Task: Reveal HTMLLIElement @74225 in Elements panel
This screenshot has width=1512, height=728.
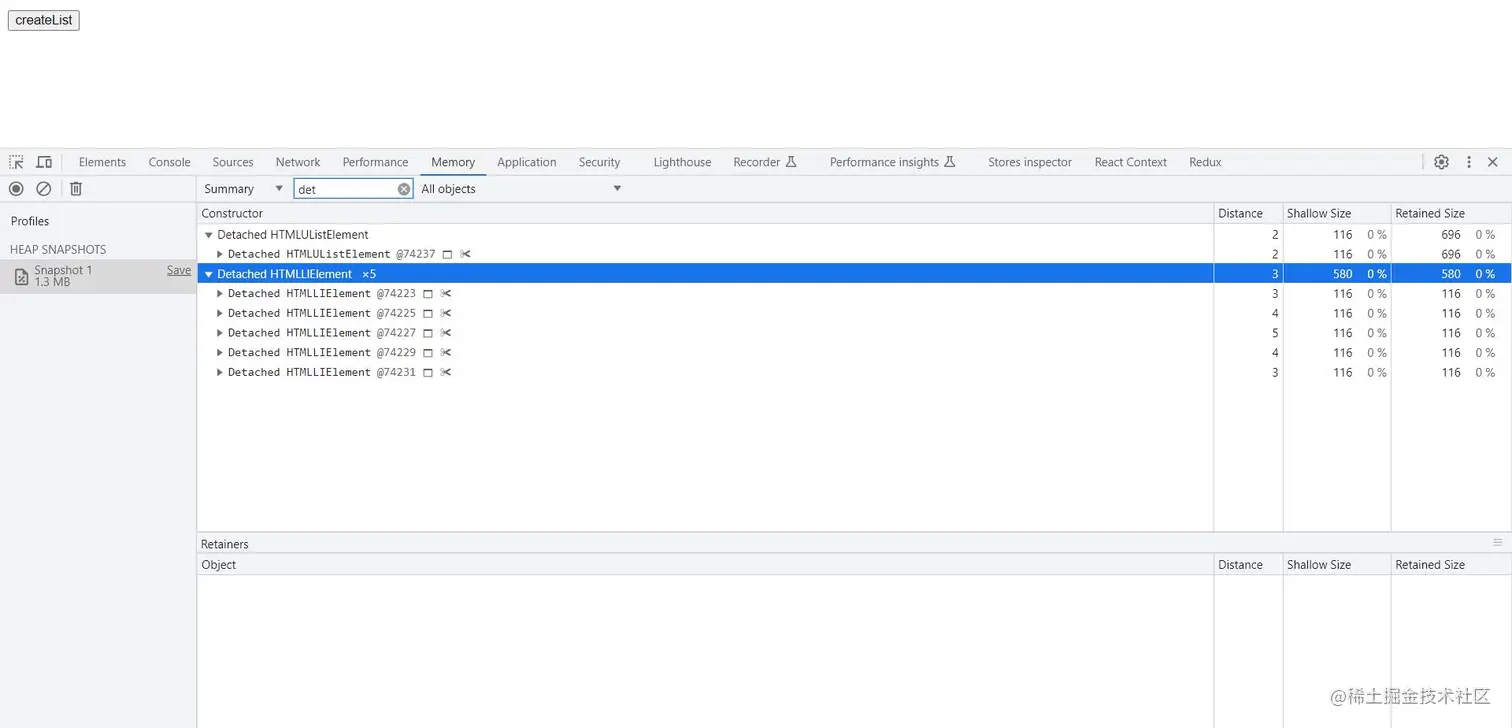Action: tap(428, 313)
